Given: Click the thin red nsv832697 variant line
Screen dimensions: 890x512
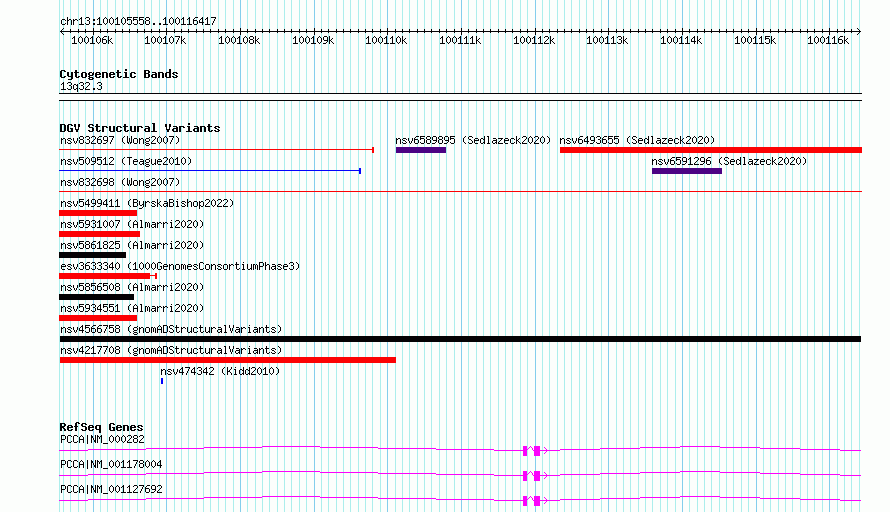Looking at the screenshot, I should [x=216, y=150].
